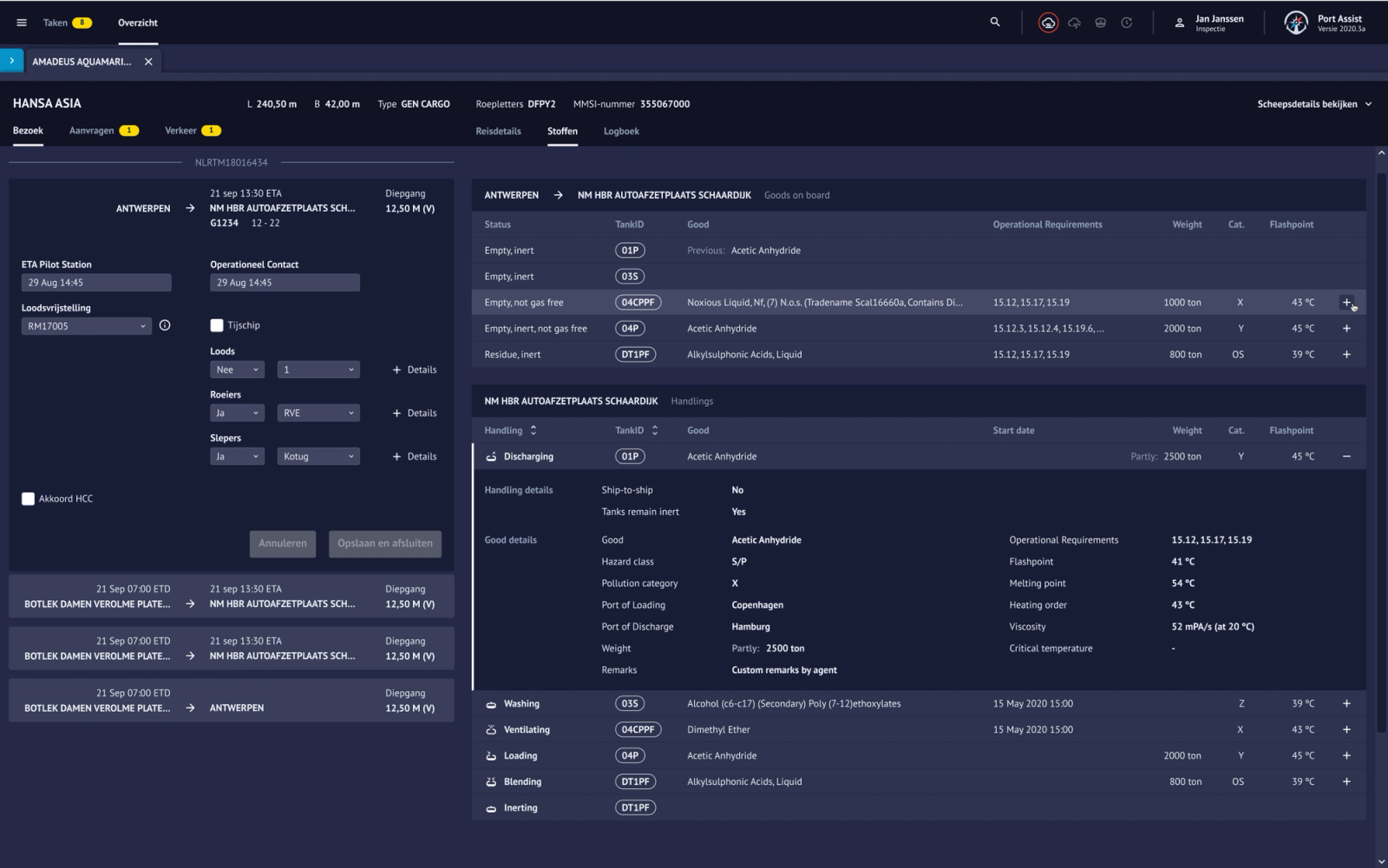This screenshot has height=868, width=1388.
Task: Click the Port Assist compass logo
Action: click(x=1296, y=23)
